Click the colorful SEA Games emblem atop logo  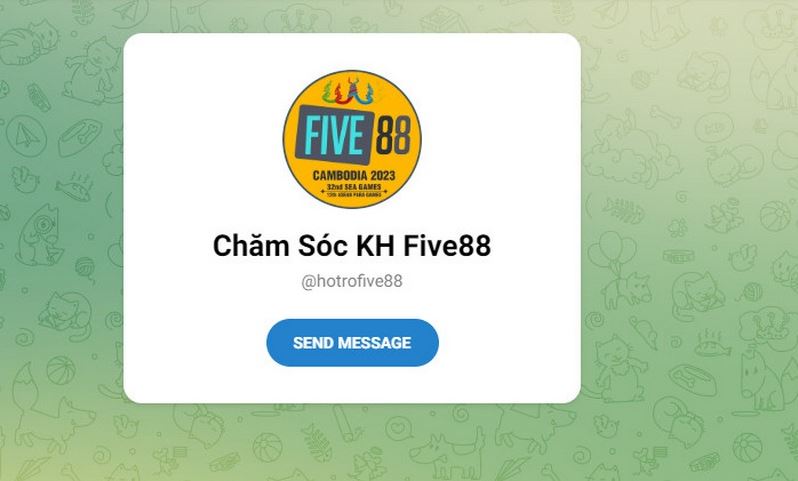(350, 91)
